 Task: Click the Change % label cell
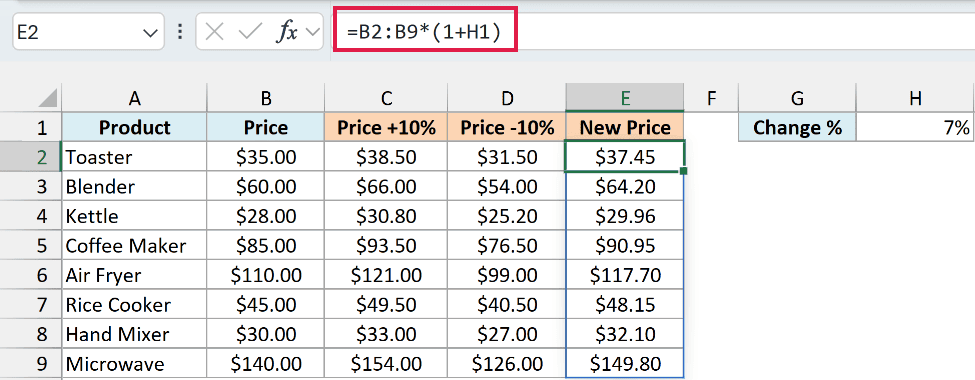797,127
